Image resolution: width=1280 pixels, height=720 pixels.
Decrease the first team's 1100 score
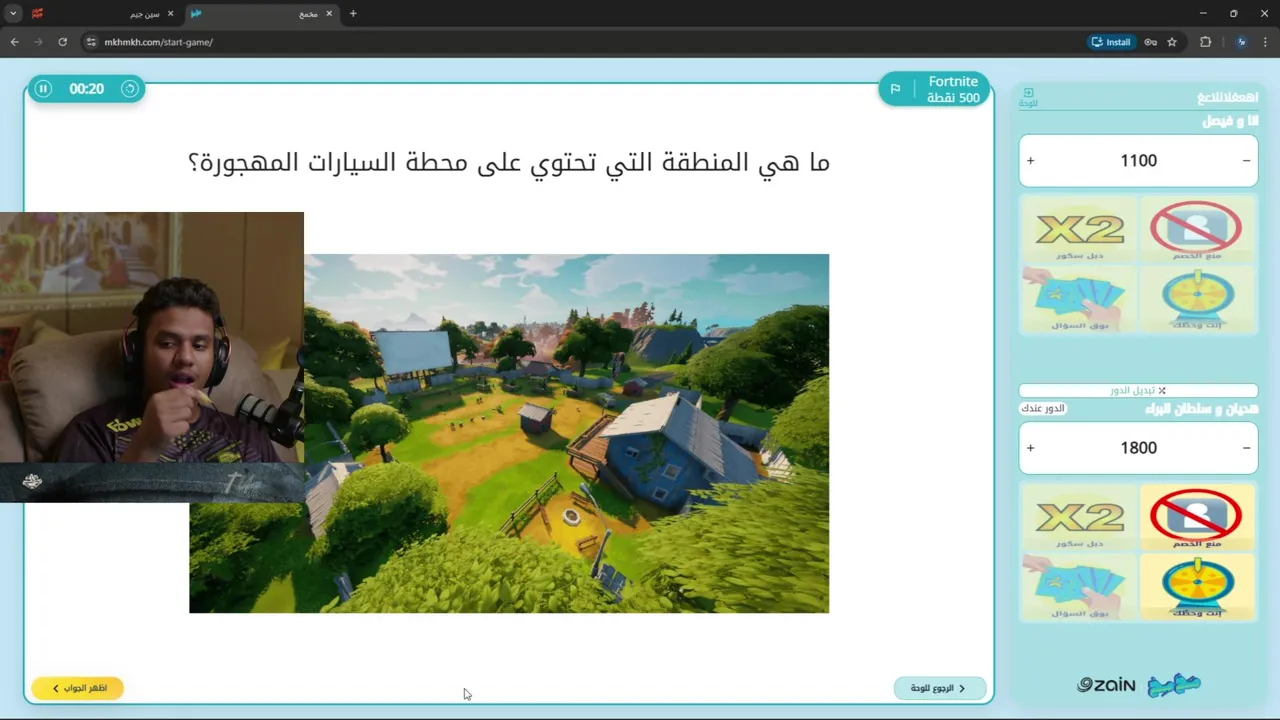(1246, 161)
